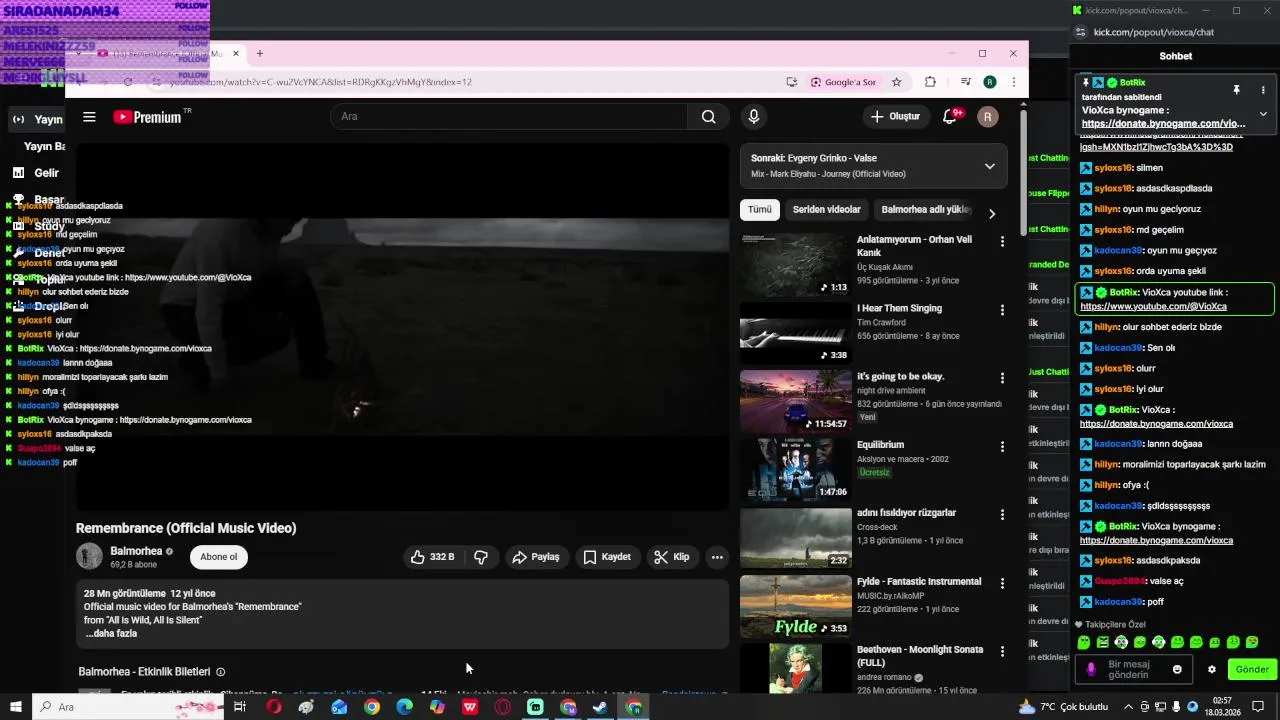Open the Windows Start menu
Image resolution: width=1280 pixels, height=720 pixels.
tap(15, 707)
